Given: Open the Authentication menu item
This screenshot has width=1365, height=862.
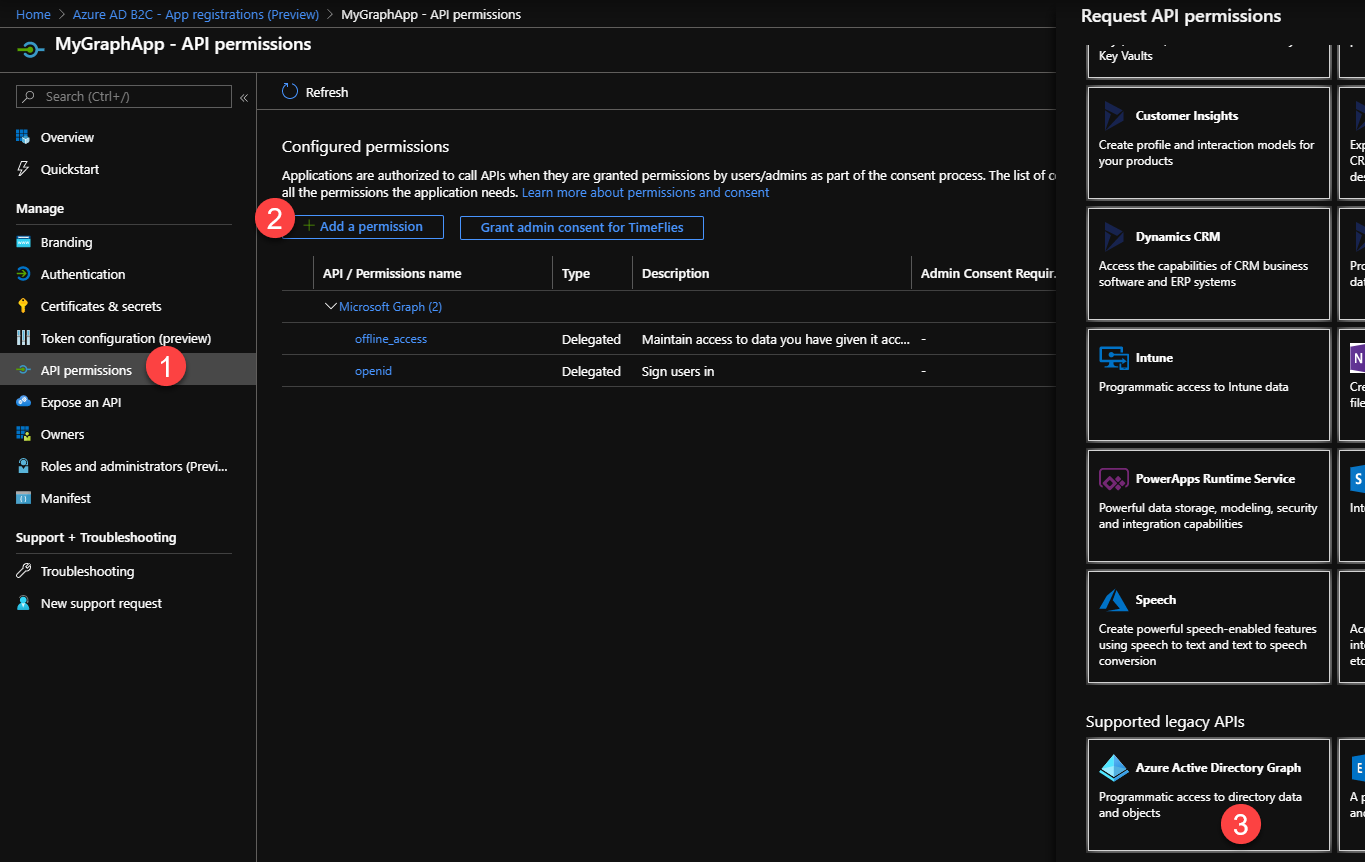Looking at the screenshot, I should [83, 274].
